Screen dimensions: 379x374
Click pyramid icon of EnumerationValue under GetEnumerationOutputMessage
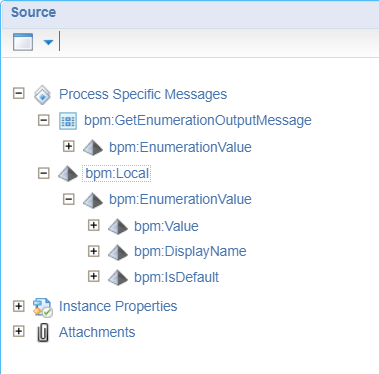tap(93, 147)
